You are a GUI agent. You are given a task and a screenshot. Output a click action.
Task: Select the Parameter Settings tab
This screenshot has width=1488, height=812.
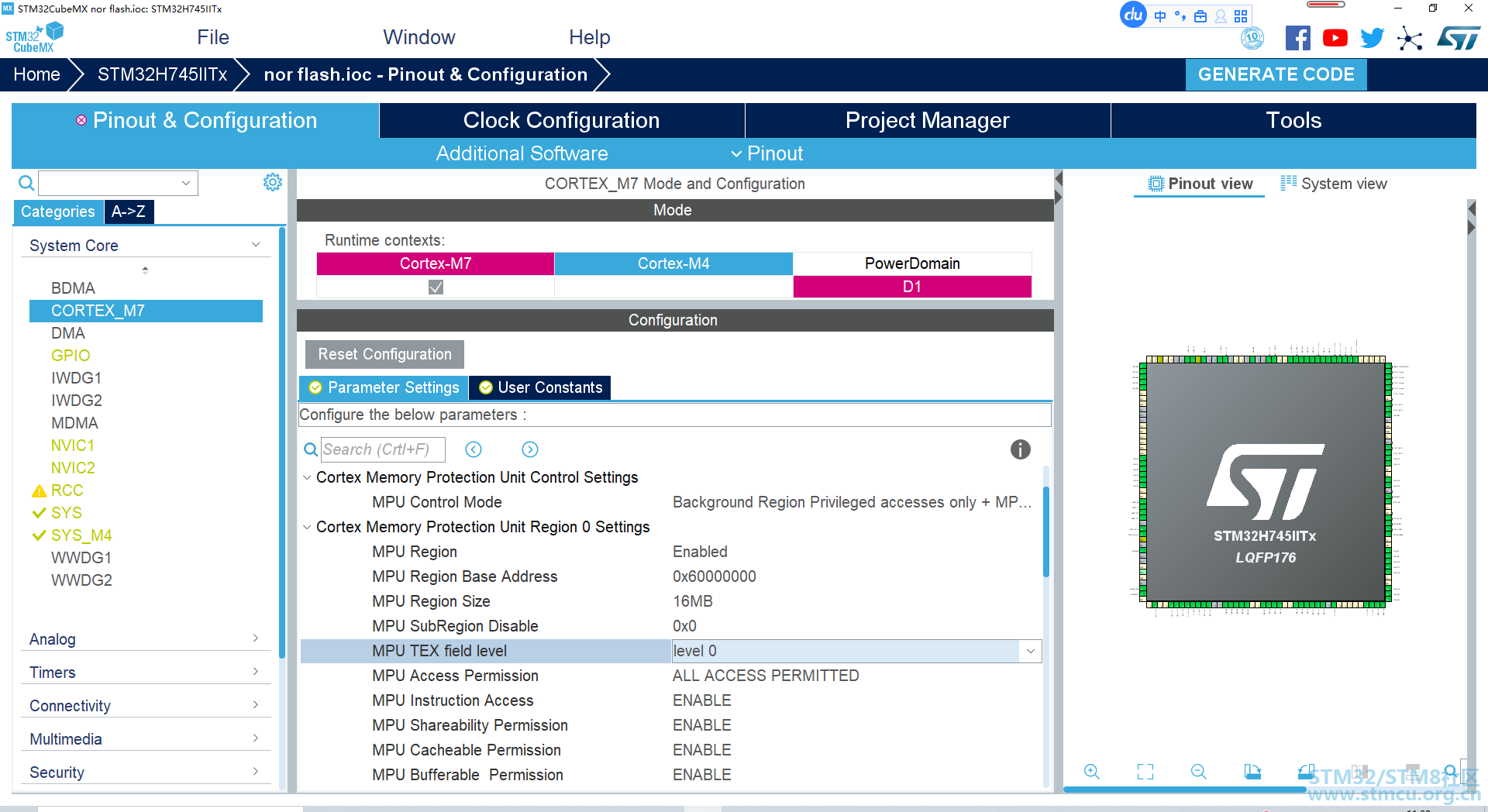(x=384, y=387)
